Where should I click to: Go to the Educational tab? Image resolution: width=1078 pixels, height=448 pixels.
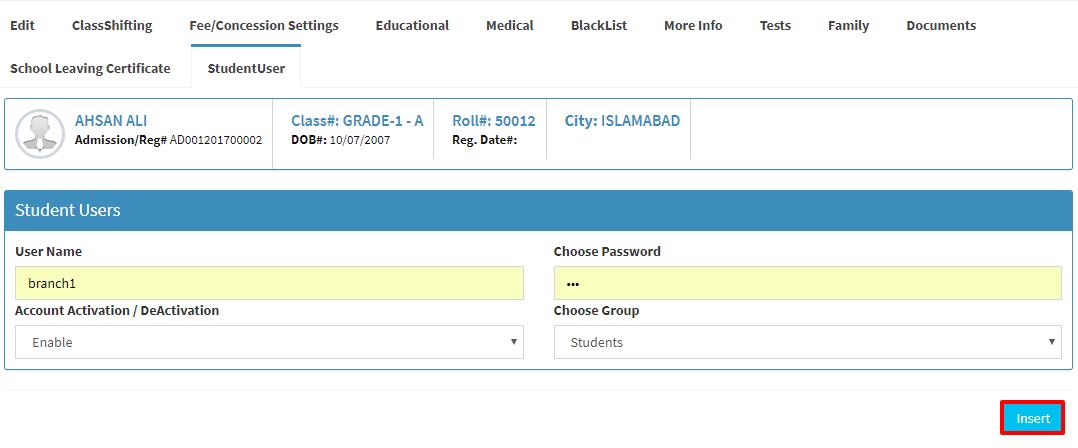pos(412,25)
